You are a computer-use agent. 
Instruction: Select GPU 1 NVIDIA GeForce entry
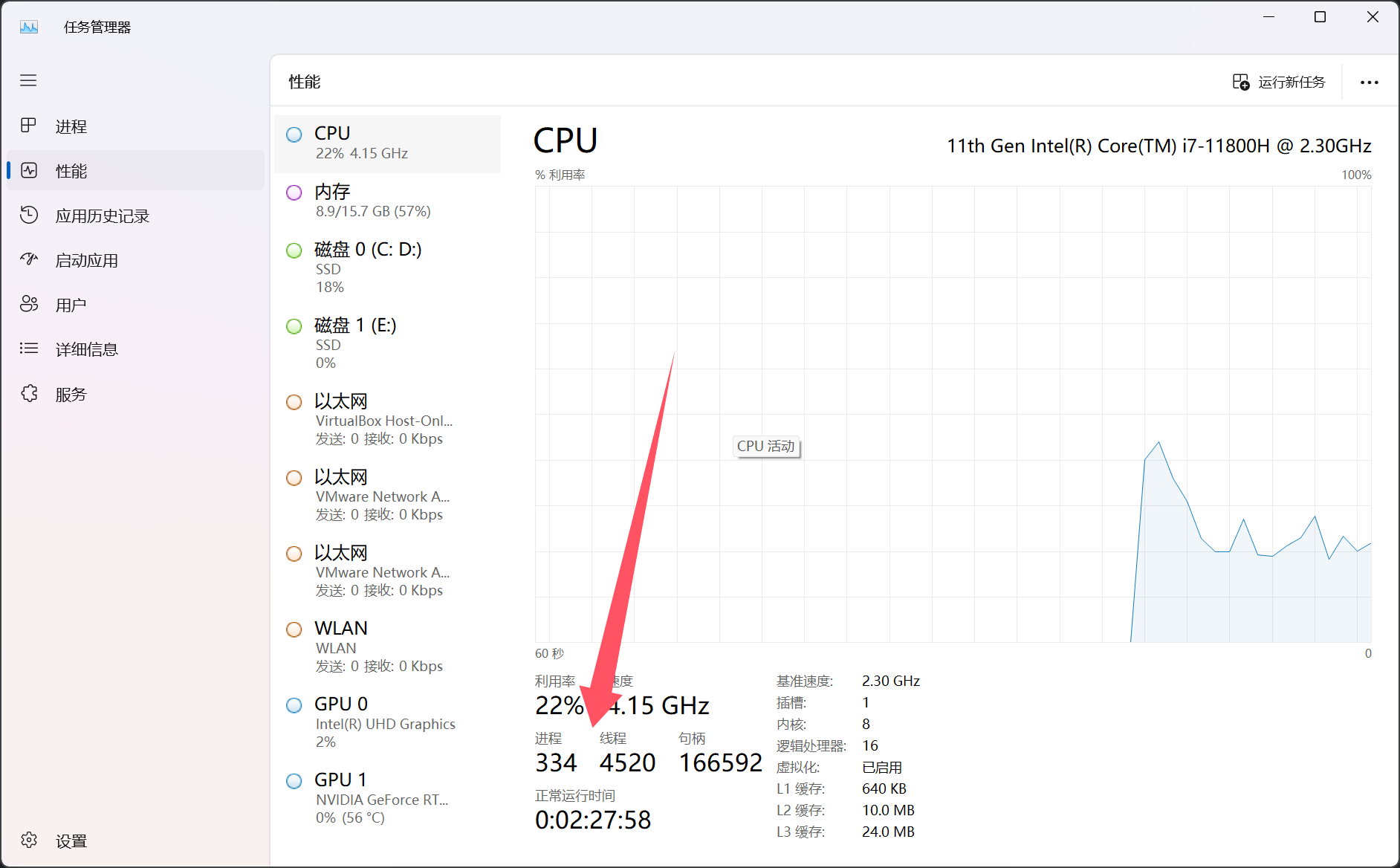pos(387,799)
